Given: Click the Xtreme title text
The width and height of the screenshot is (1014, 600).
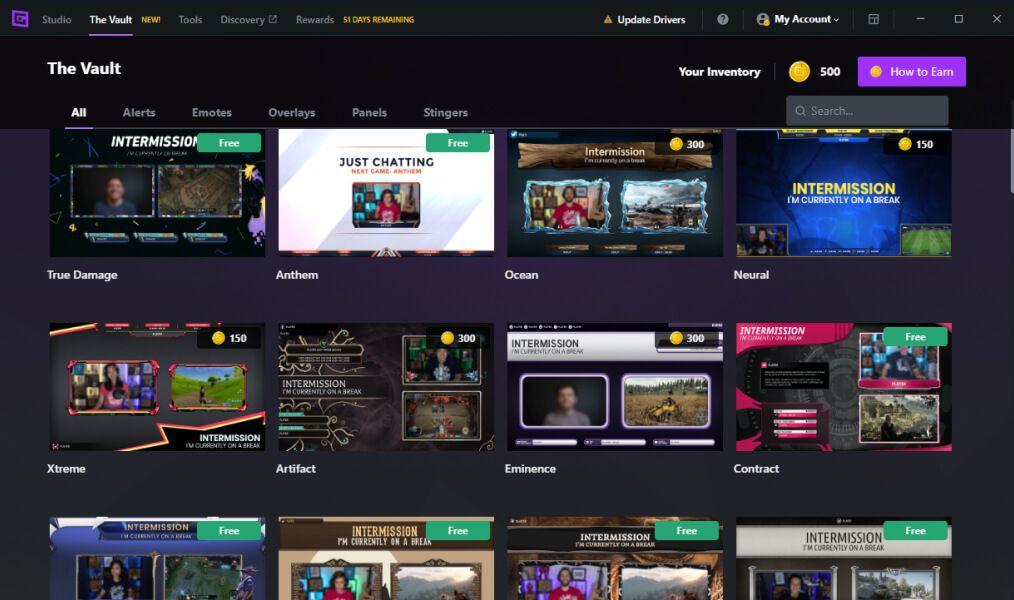Looking at the screenshot, I should coord(66,469).
